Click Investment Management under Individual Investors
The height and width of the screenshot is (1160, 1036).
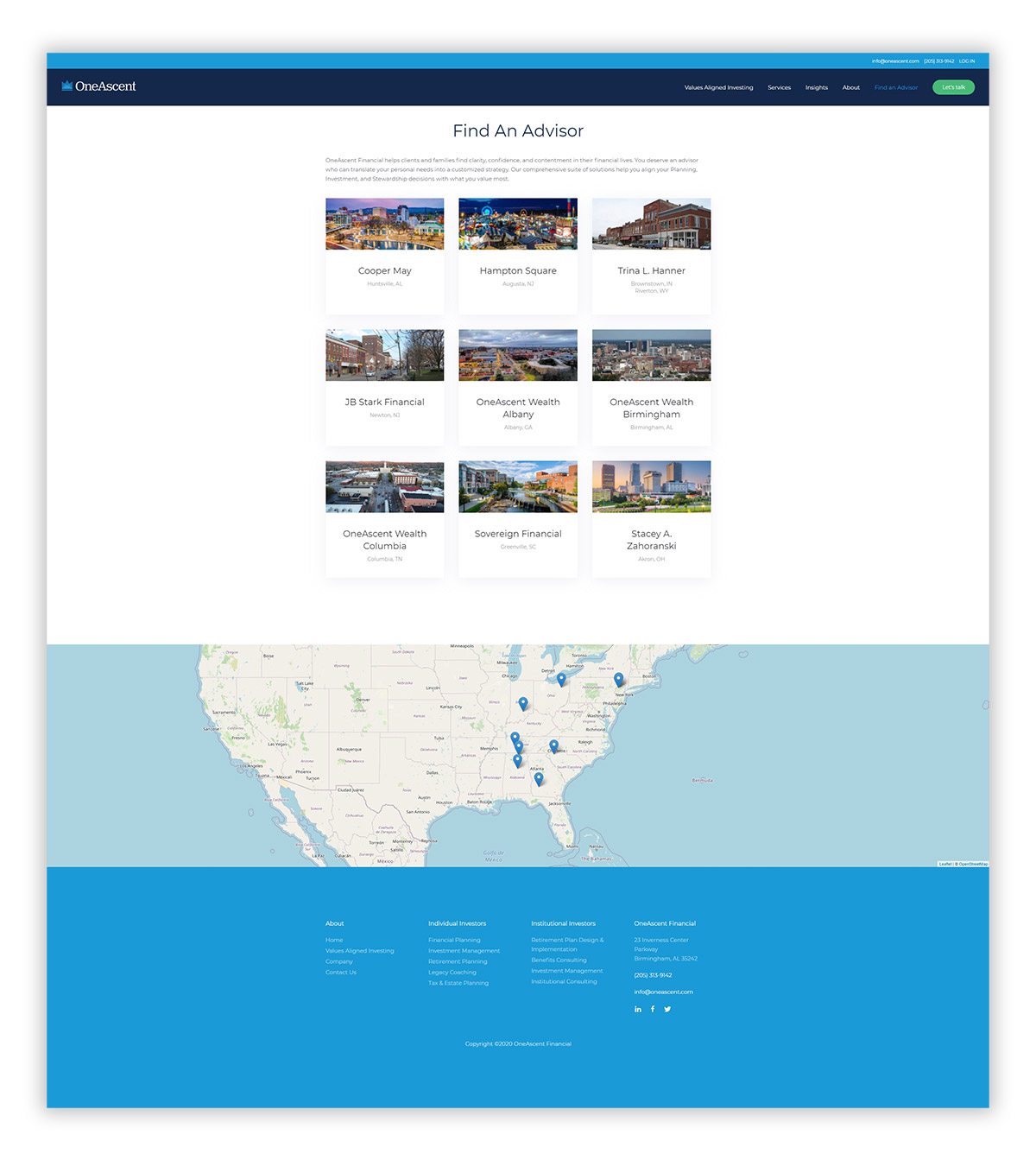pyautogui.click(x=464, y=951)
